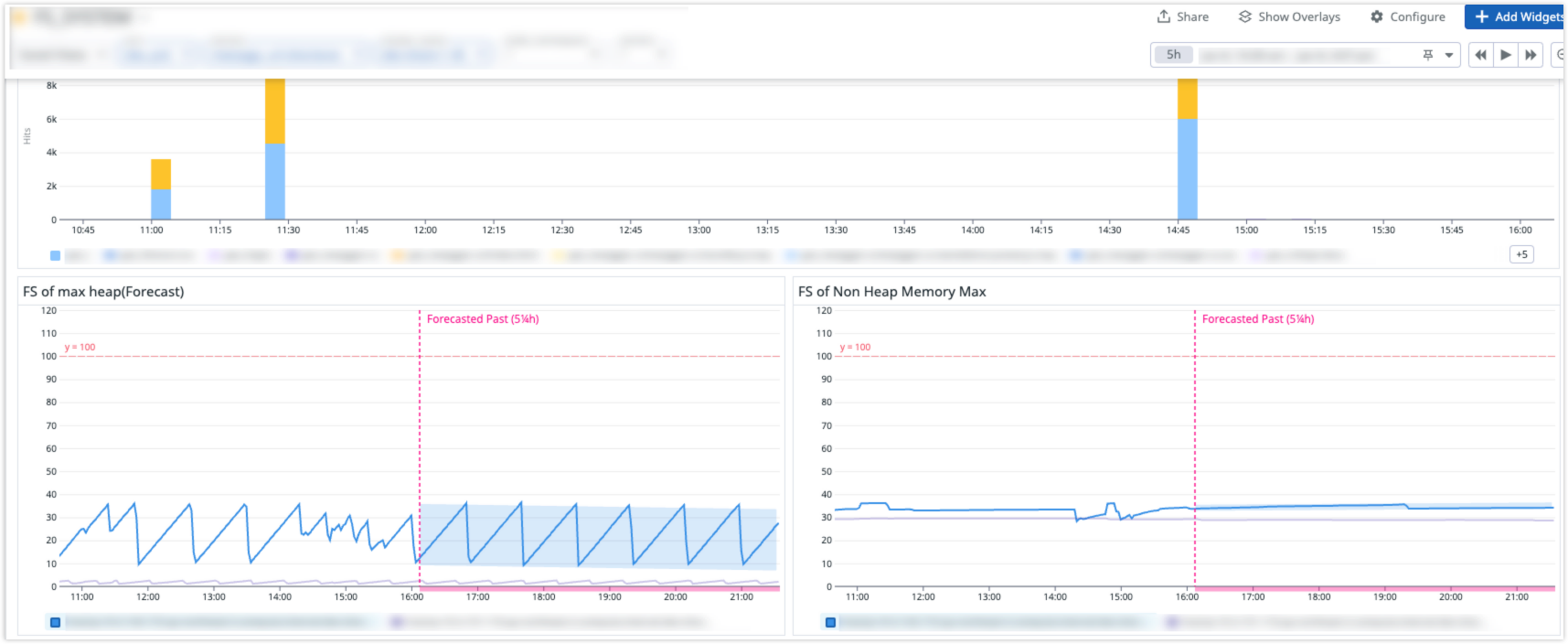Click the 'FS of max heap(Forecast)' widget title
The height and width of the screenshot is (644, 1568).
(103, 292)
